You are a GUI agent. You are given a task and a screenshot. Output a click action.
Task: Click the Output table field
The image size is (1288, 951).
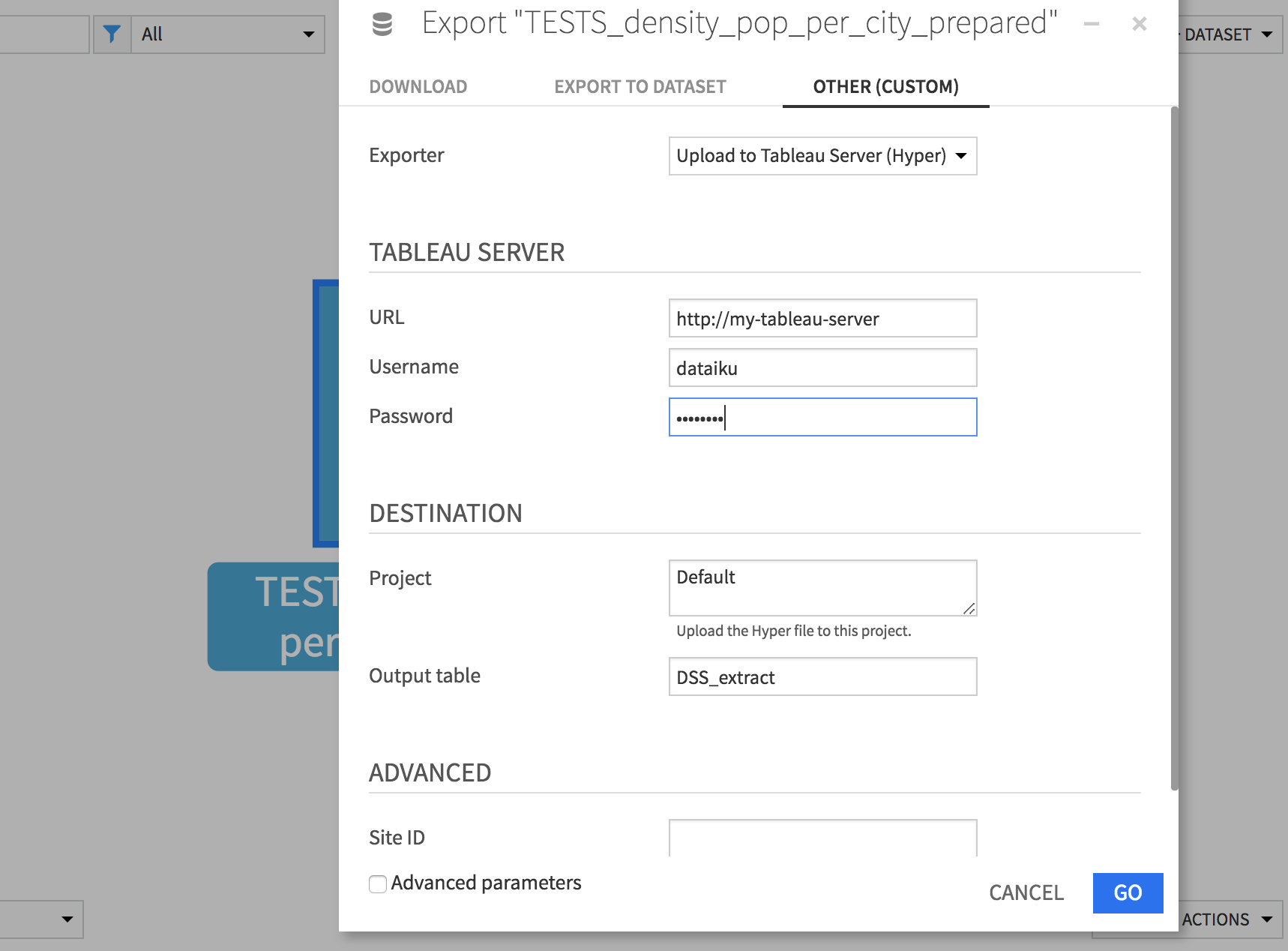[x=822, y=676]
